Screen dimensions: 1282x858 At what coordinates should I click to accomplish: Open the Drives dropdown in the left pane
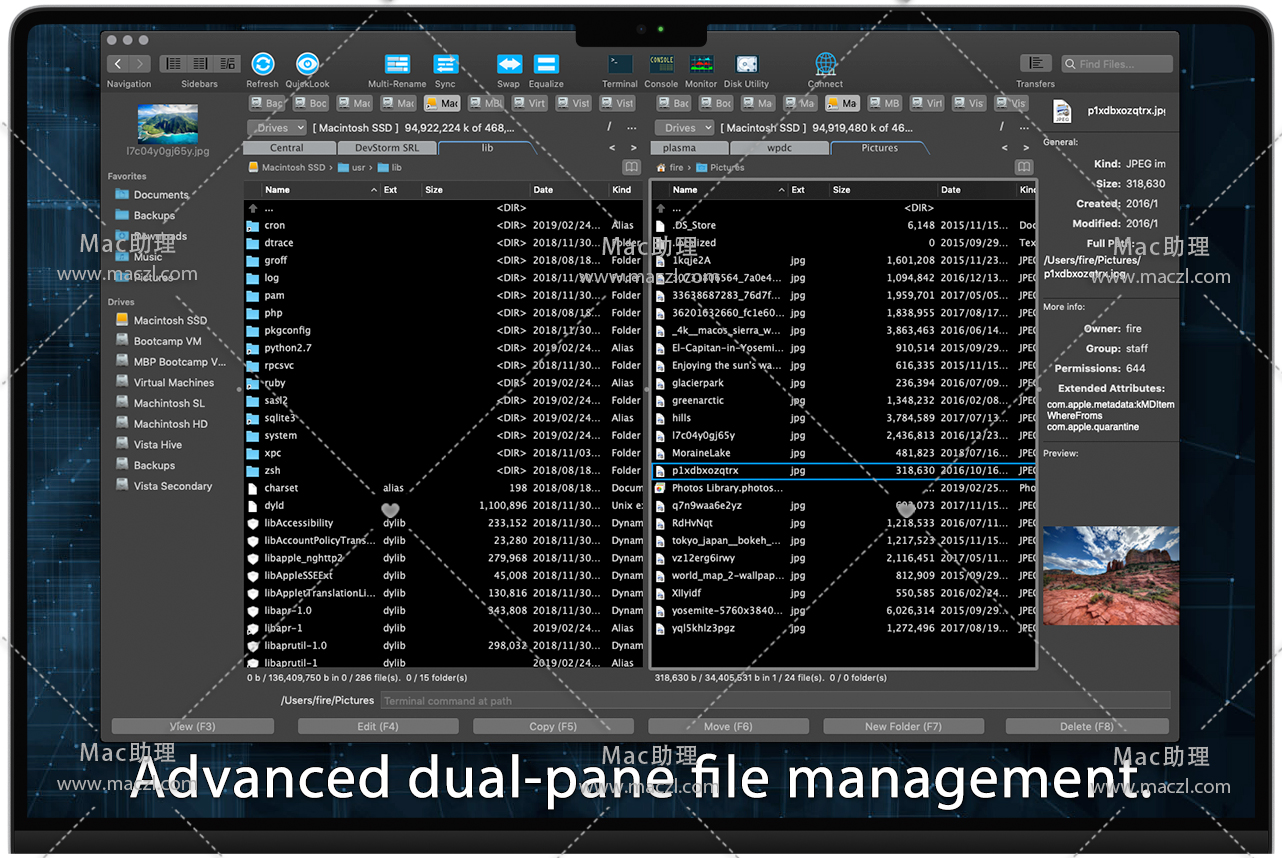[x=277, y=128]
